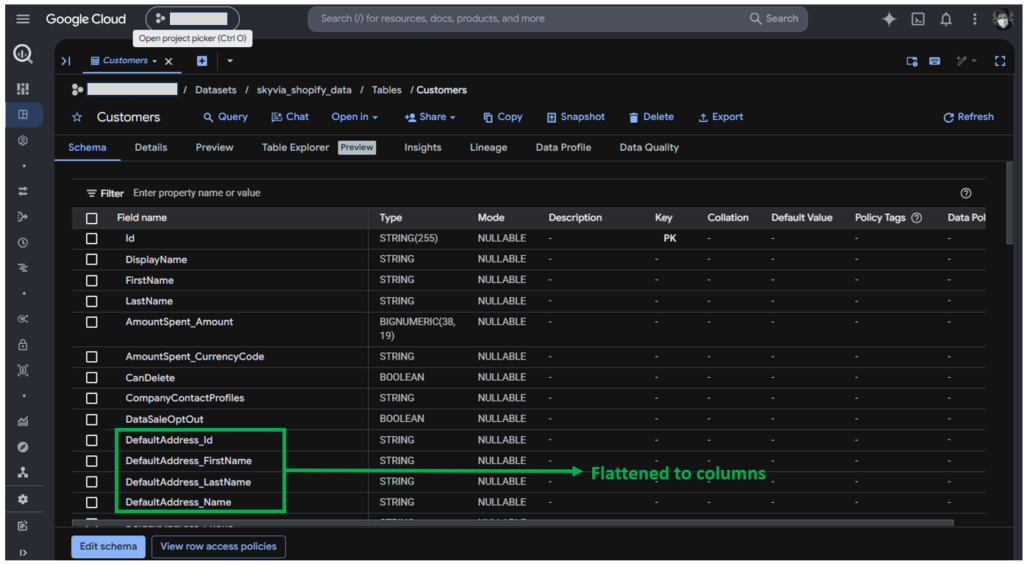Open the Data Quality tab
The width and height of the screenshot is (1024, 564).
649,148
